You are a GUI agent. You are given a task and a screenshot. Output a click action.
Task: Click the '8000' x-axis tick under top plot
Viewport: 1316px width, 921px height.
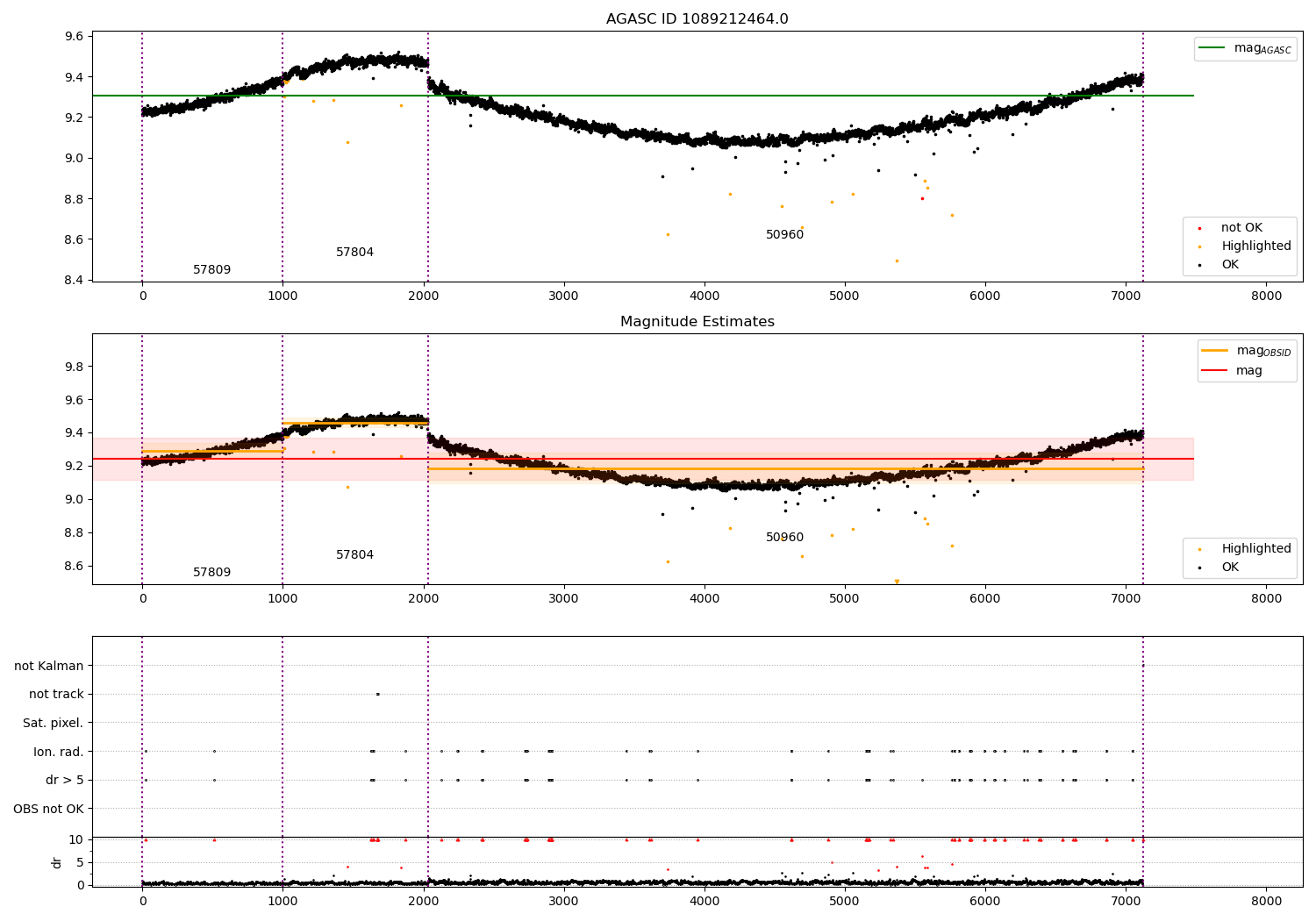pos(1266,296)
